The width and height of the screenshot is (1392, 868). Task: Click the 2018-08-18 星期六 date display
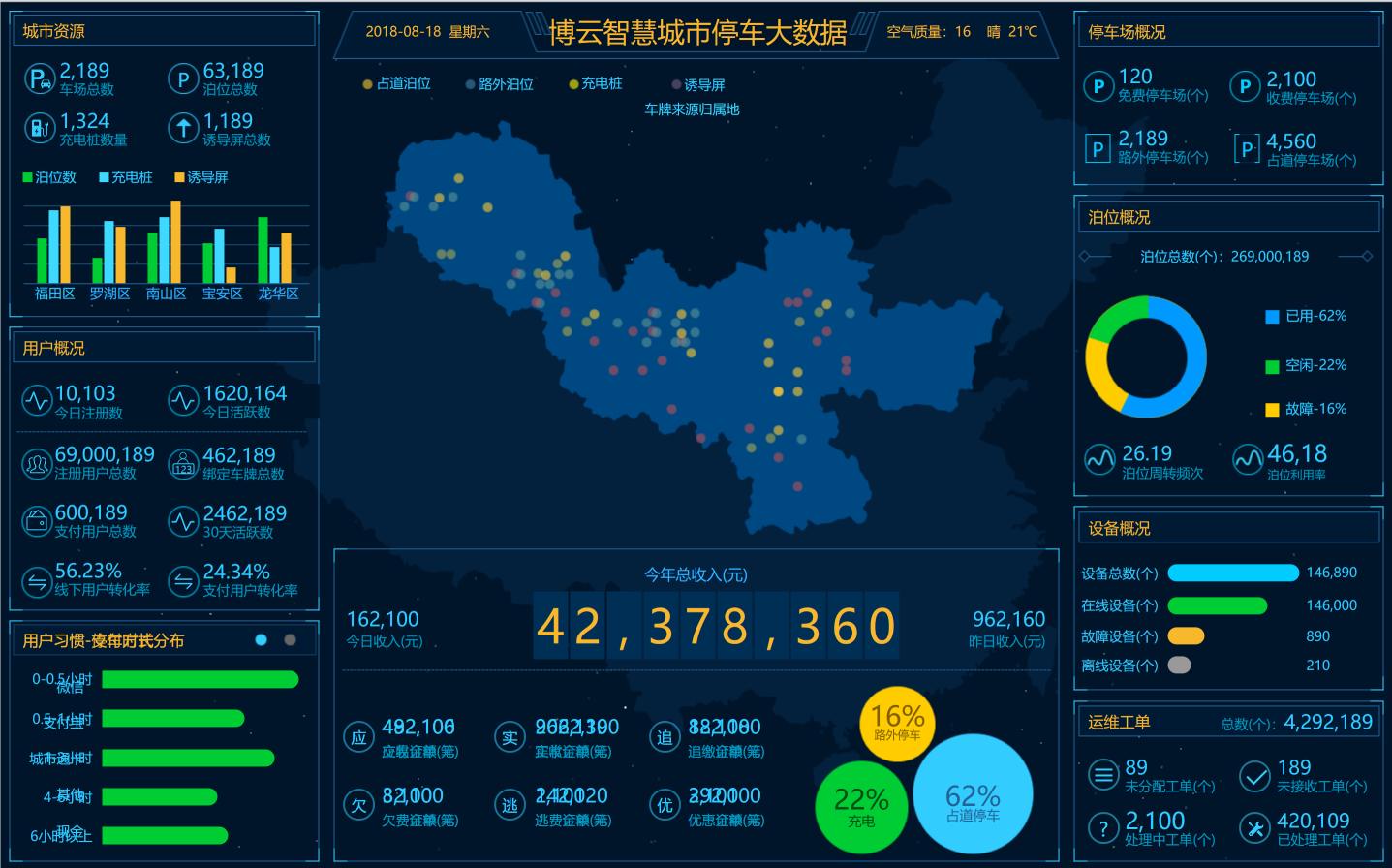tap(429, 31)
